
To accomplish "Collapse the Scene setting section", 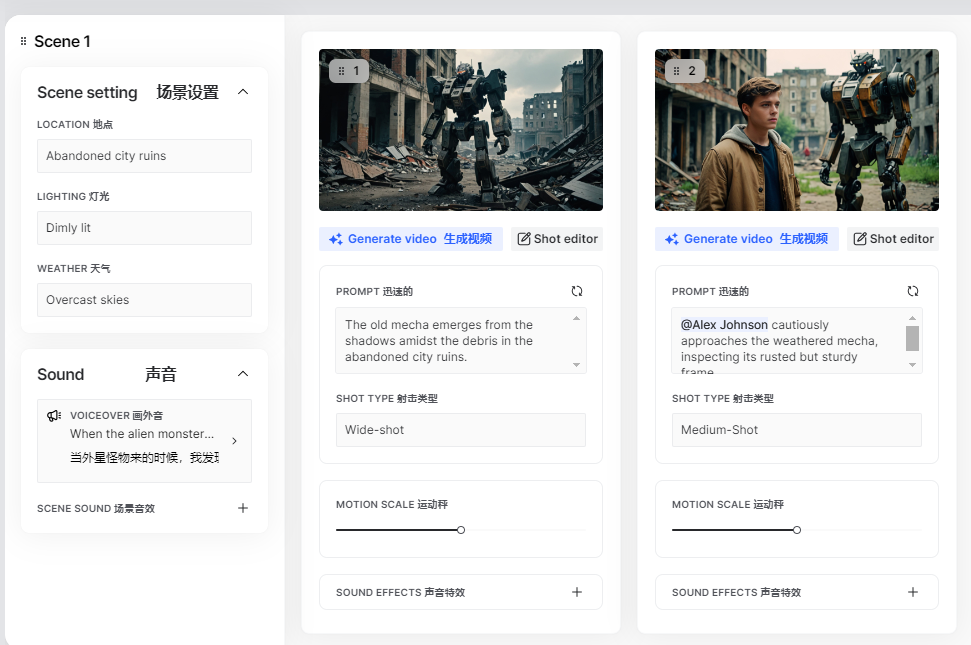I will point(243,92).
